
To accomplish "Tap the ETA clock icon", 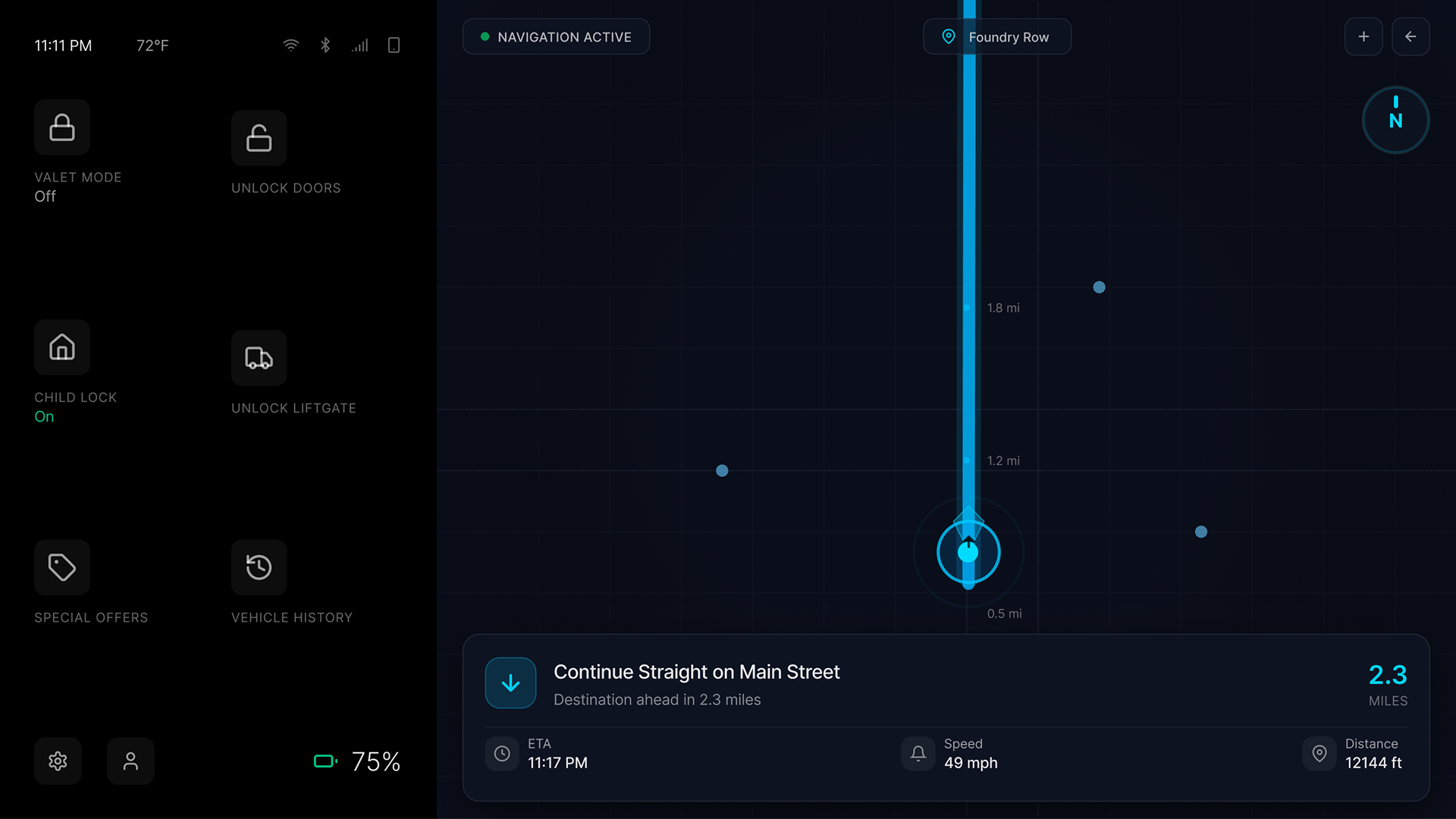I will point(502,753).
